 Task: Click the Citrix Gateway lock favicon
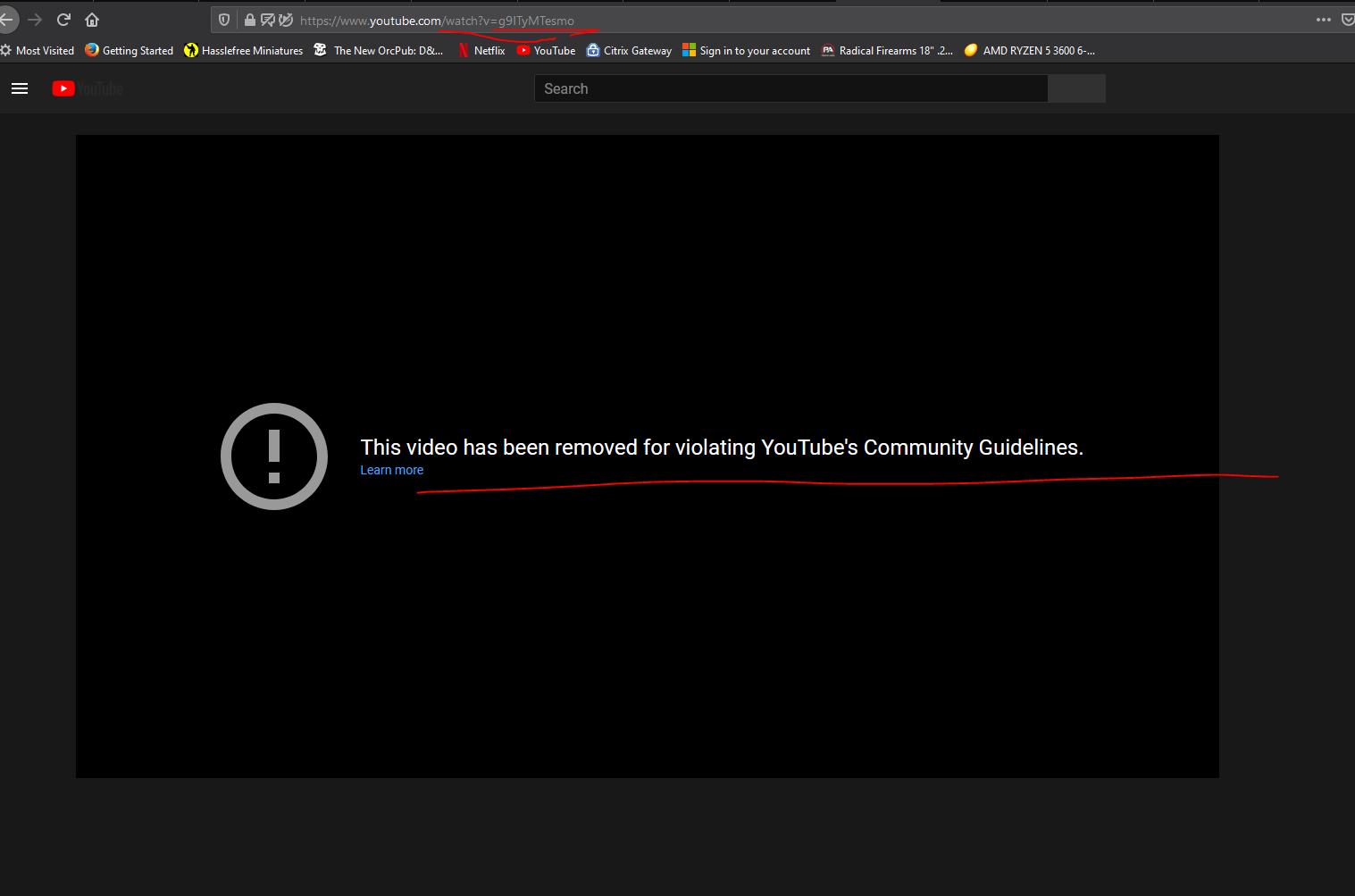point(593,50)
